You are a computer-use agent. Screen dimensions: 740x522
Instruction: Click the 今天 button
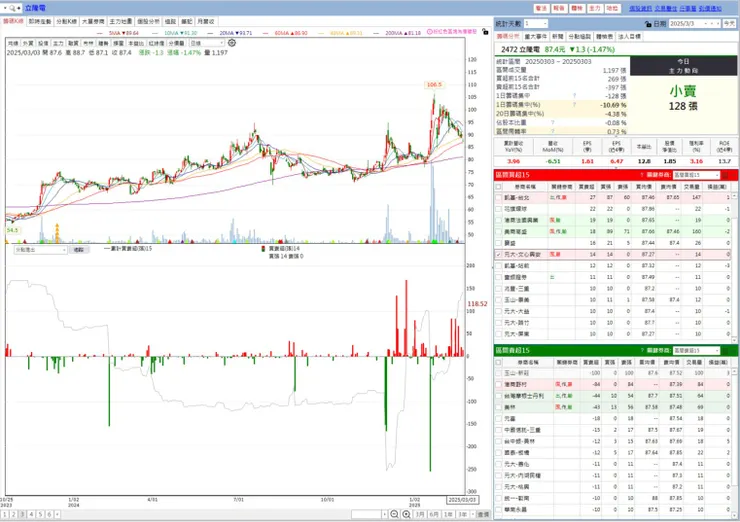point(729,24)
